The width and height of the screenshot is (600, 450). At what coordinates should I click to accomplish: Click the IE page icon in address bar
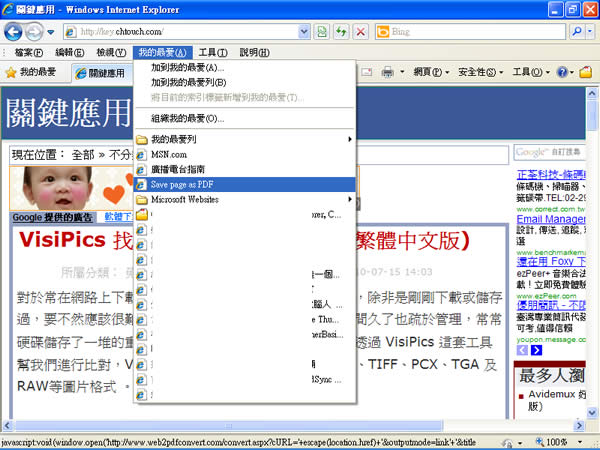click(x=71, y=32)
